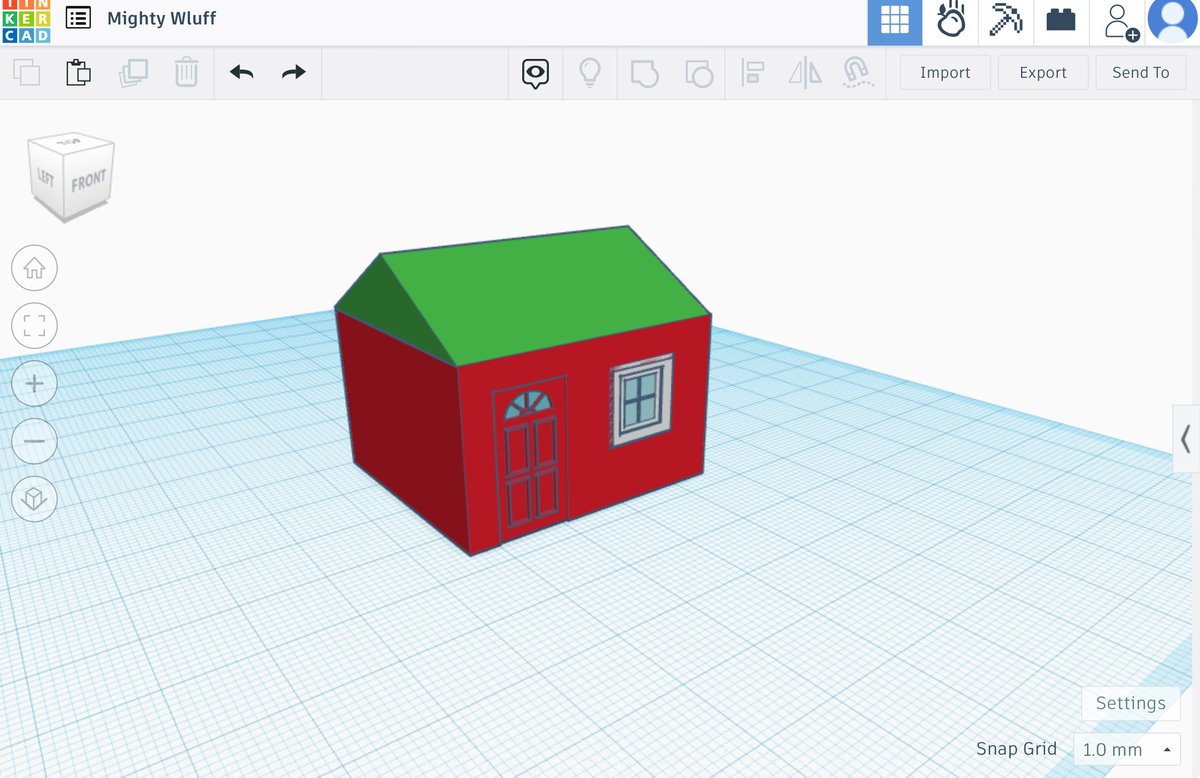Click the Tinkercad logo
This screenshot has height=778, width=1200.
25,21
